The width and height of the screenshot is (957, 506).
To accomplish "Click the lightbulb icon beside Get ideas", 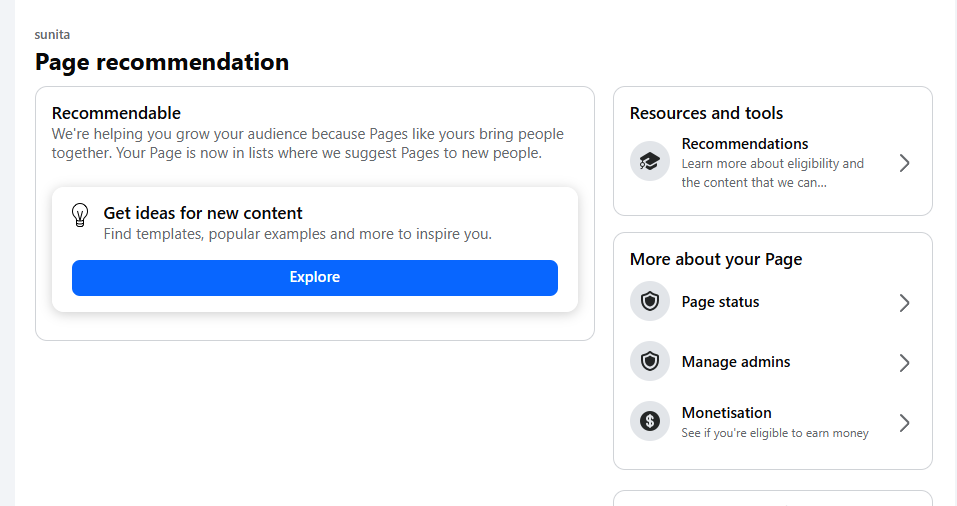I will pyautogui.click(x=81, y=215).
